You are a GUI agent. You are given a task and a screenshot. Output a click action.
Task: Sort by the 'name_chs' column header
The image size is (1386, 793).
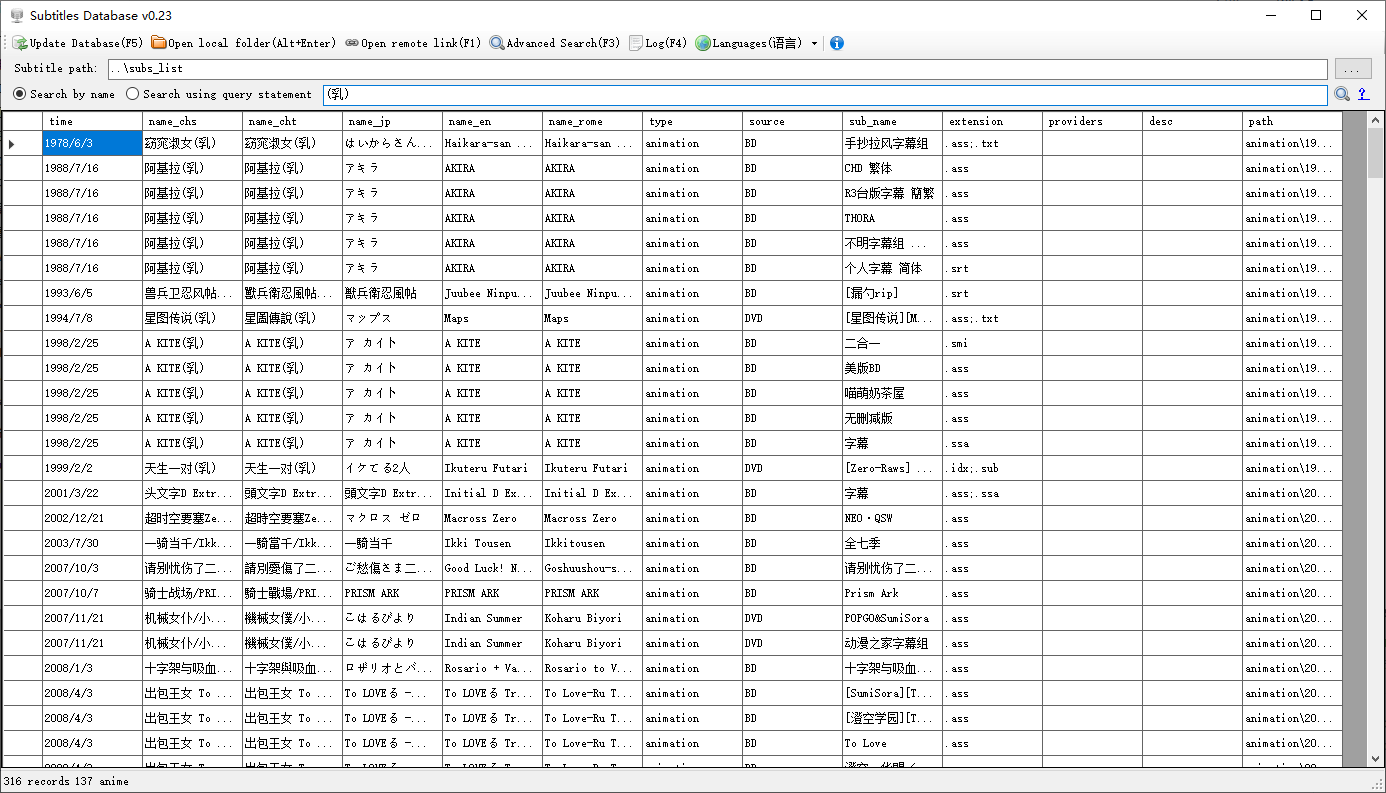[x=192, y=121]
